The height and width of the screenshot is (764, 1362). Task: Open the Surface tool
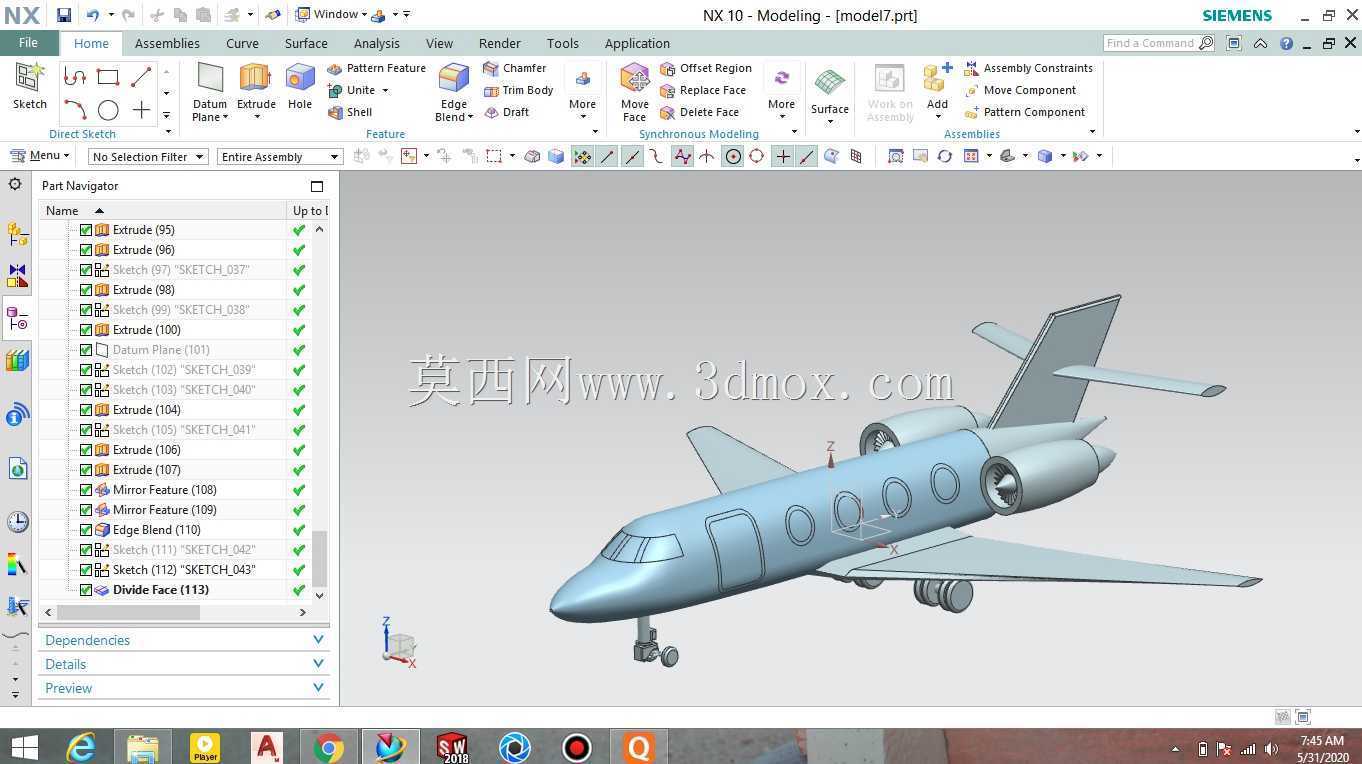coord(830,92)
